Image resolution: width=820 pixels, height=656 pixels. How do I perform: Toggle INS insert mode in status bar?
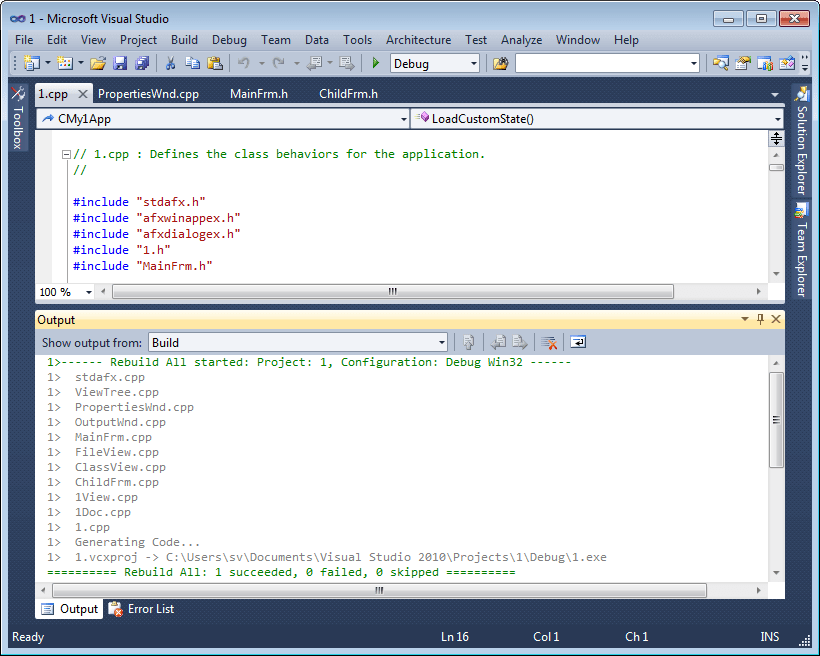[x=769, y=637]
